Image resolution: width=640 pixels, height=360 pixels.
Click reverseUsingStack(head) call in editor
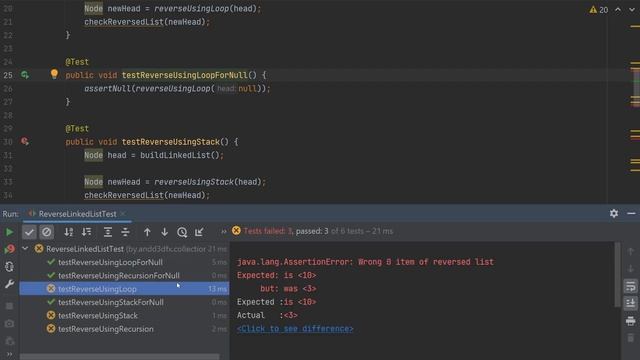point(209,182)
